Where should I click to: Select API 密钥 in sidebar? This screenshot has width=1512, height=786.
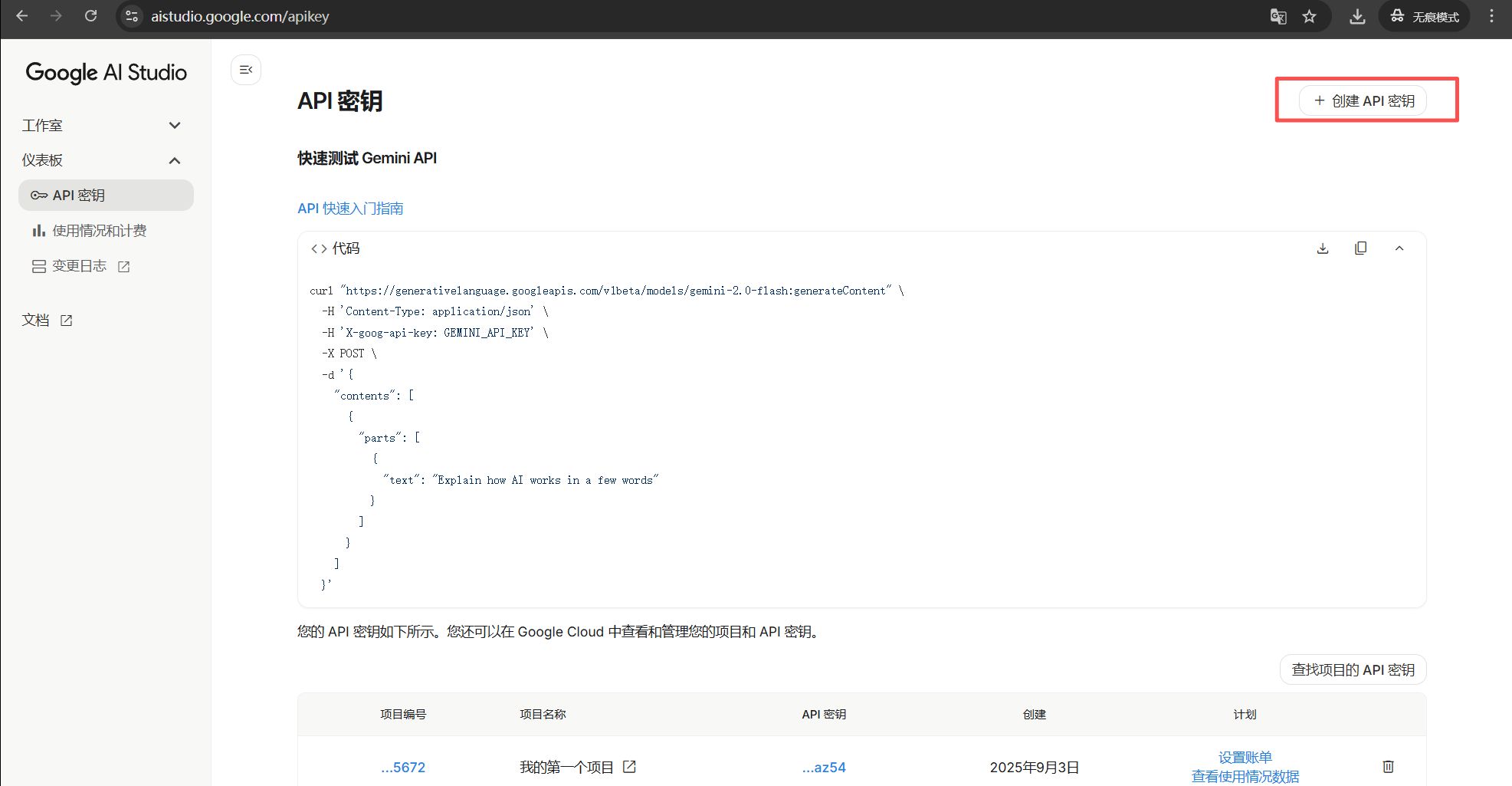(106, 196)
